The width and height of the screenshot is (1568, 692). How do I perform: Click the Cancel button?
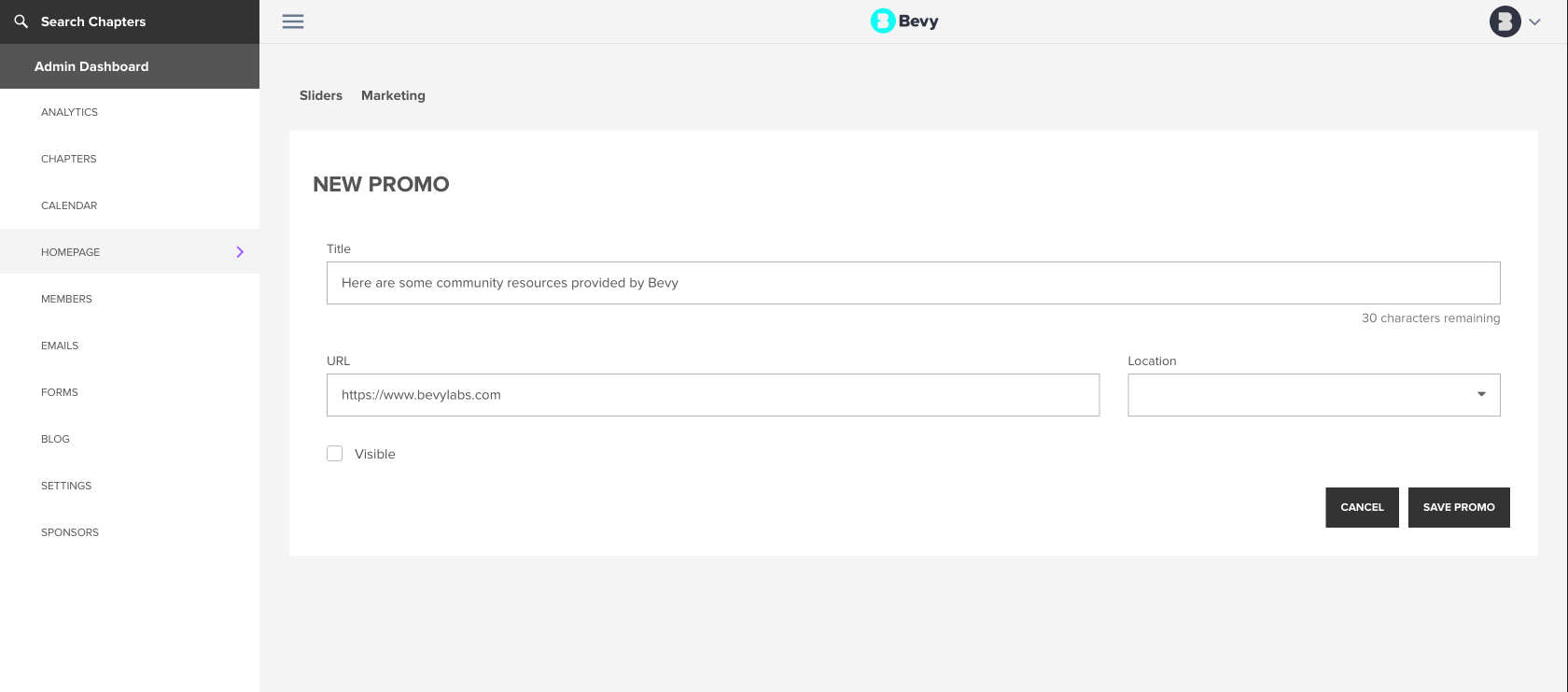click(1362, 507)
